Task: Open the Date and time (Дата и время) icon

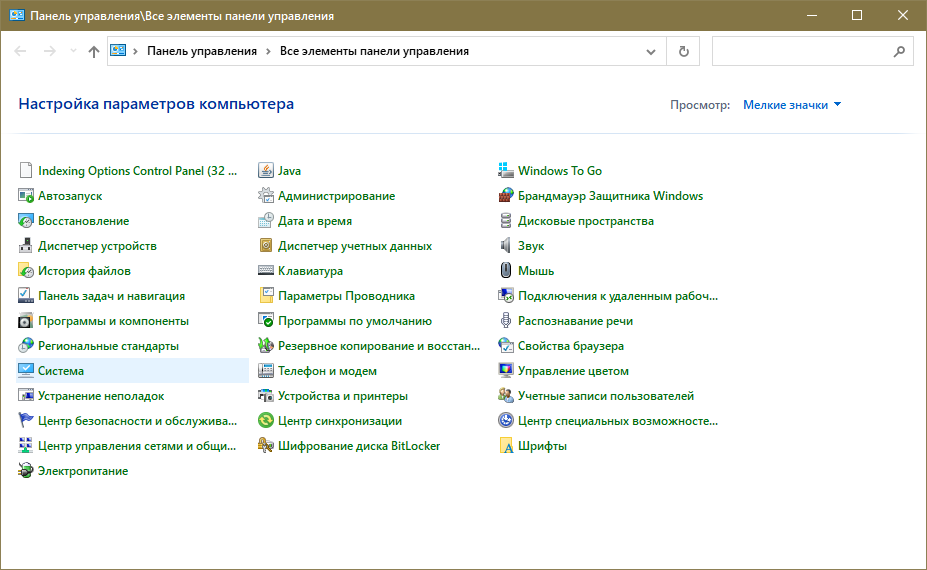Action: (266, 221)
